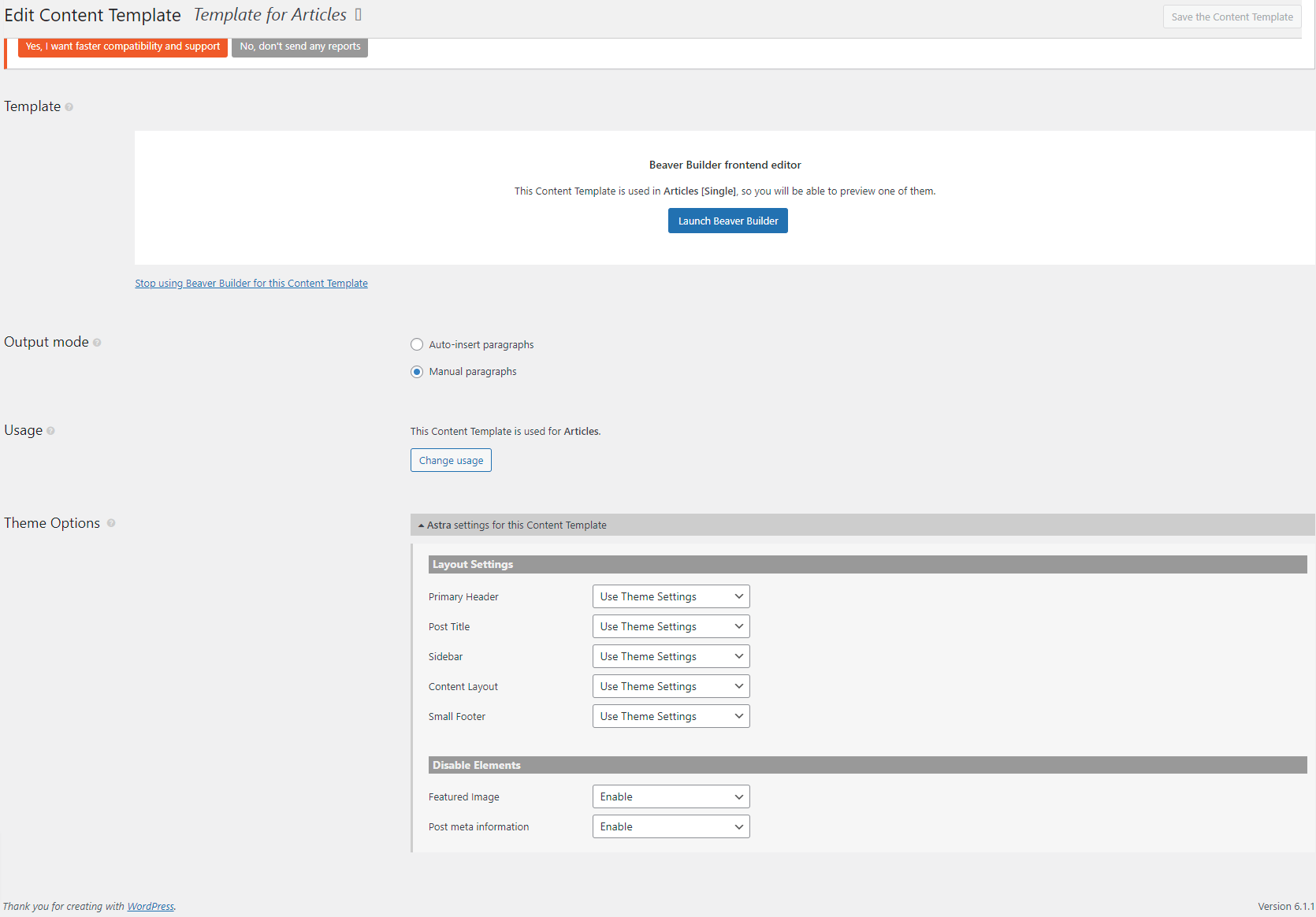Open the Small Footer dropdown
The width and height of the screenshot is (1316, 917).
tap(671, 716)
